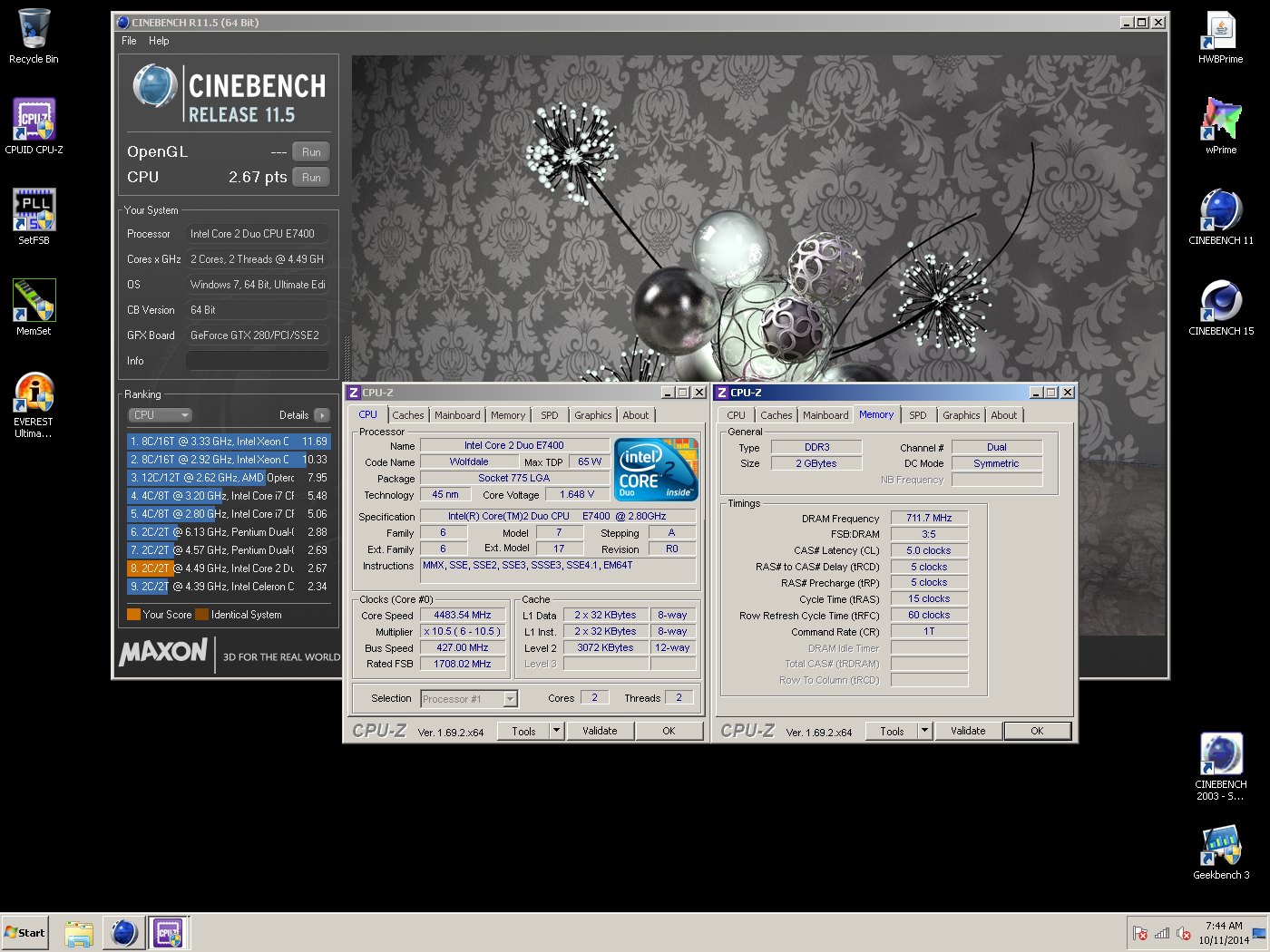
Task: Run the CPU benchmark
Action: point(311,178)
